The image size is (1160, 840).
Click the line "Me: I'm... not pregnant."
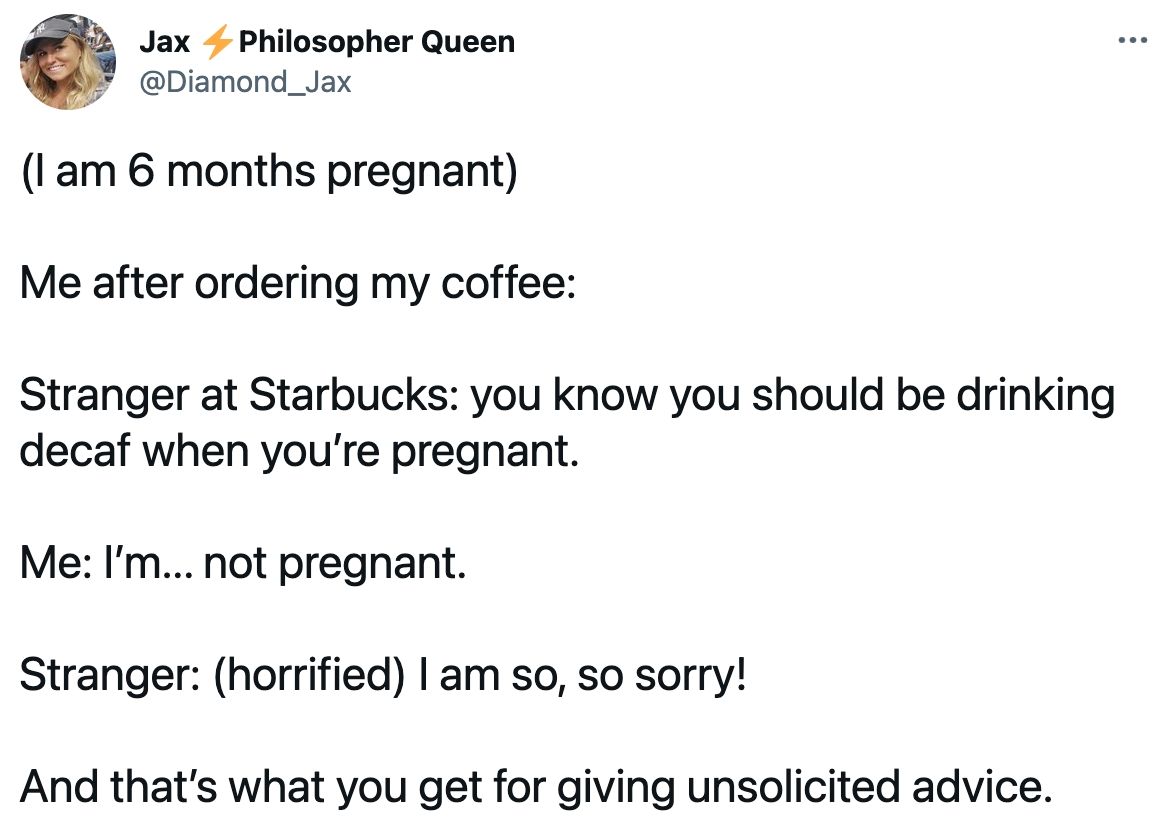(x=243, y=562)
